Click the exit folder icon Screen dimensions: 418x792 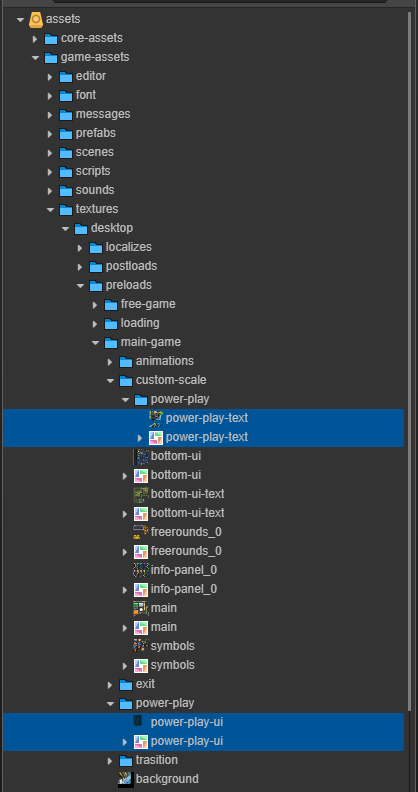coord(126,684)
